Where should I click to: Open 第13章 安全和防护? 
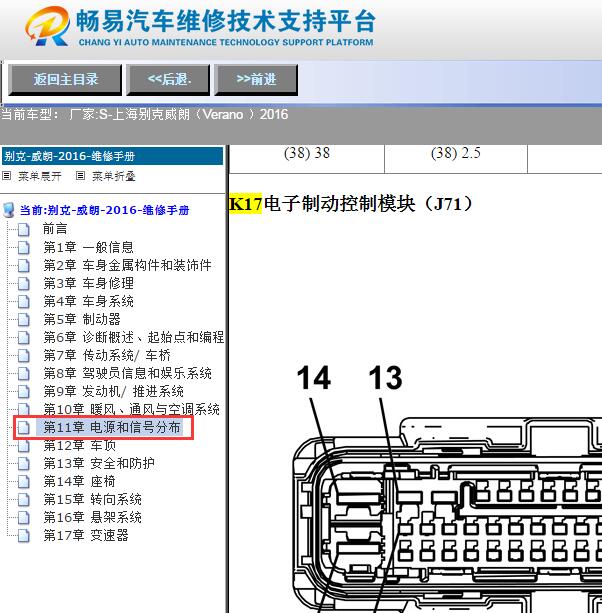[x=99, y=463]
